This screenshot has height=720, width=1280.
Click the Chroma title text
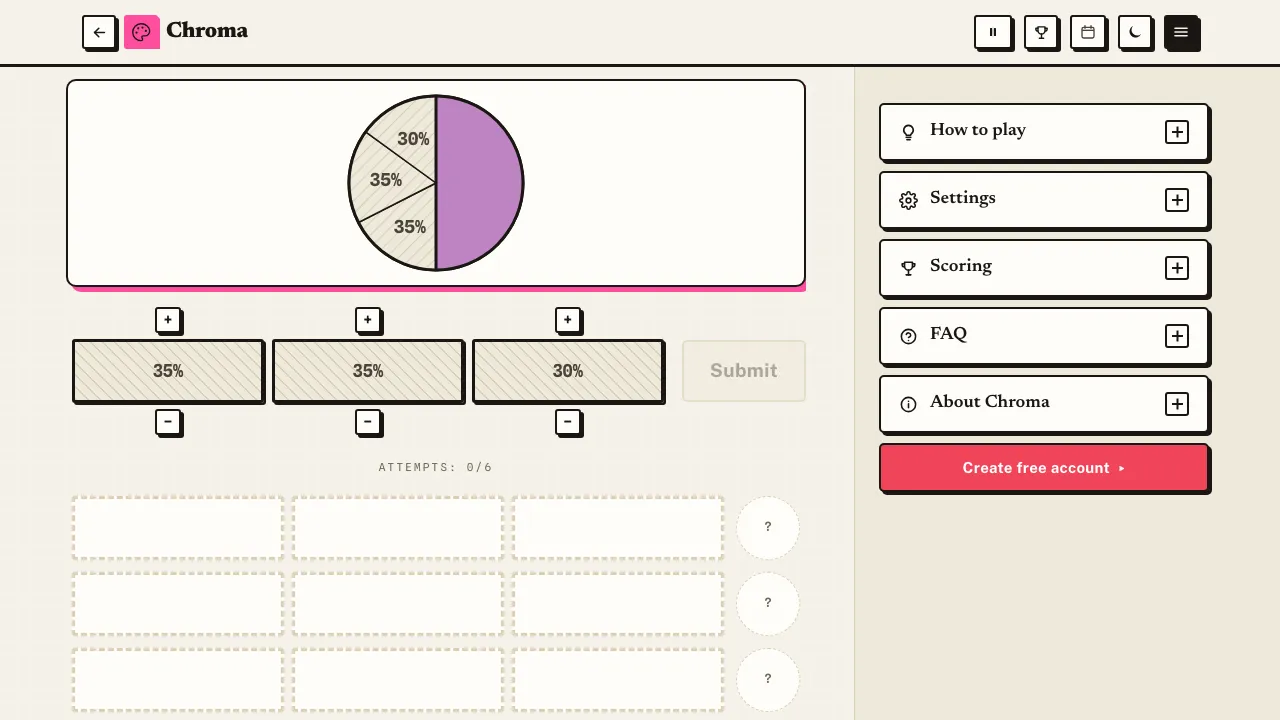(x=207, y=31)
